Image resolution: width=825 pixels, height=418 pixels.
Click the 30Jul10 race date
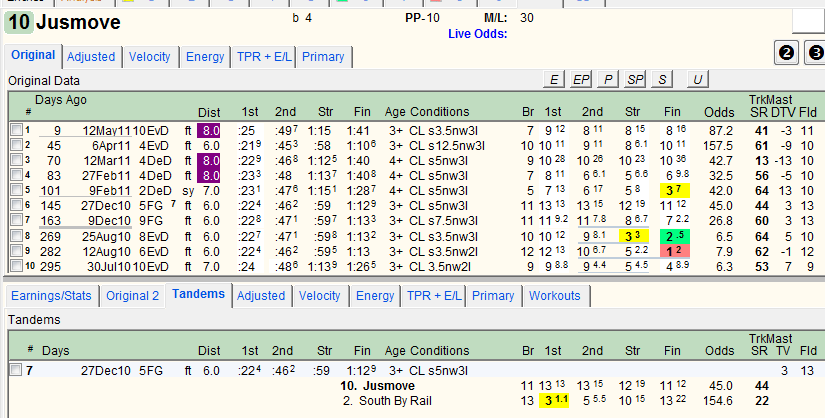109,266
